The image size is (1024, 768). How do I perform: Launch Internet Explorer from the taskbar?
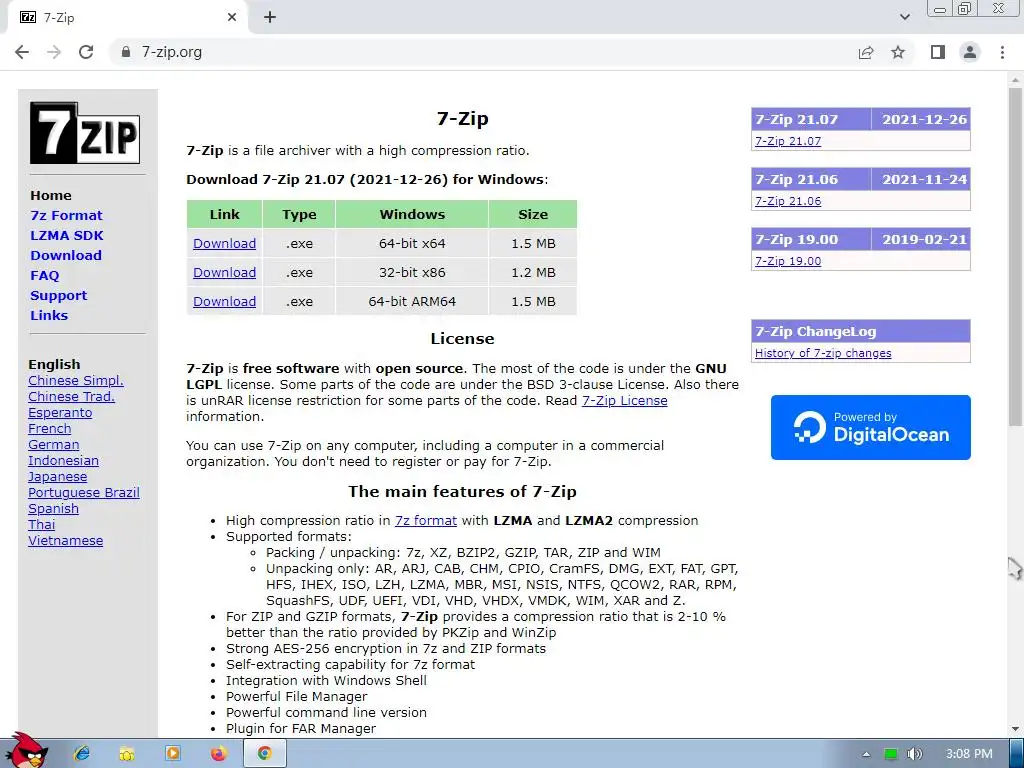tap(82, 753)
